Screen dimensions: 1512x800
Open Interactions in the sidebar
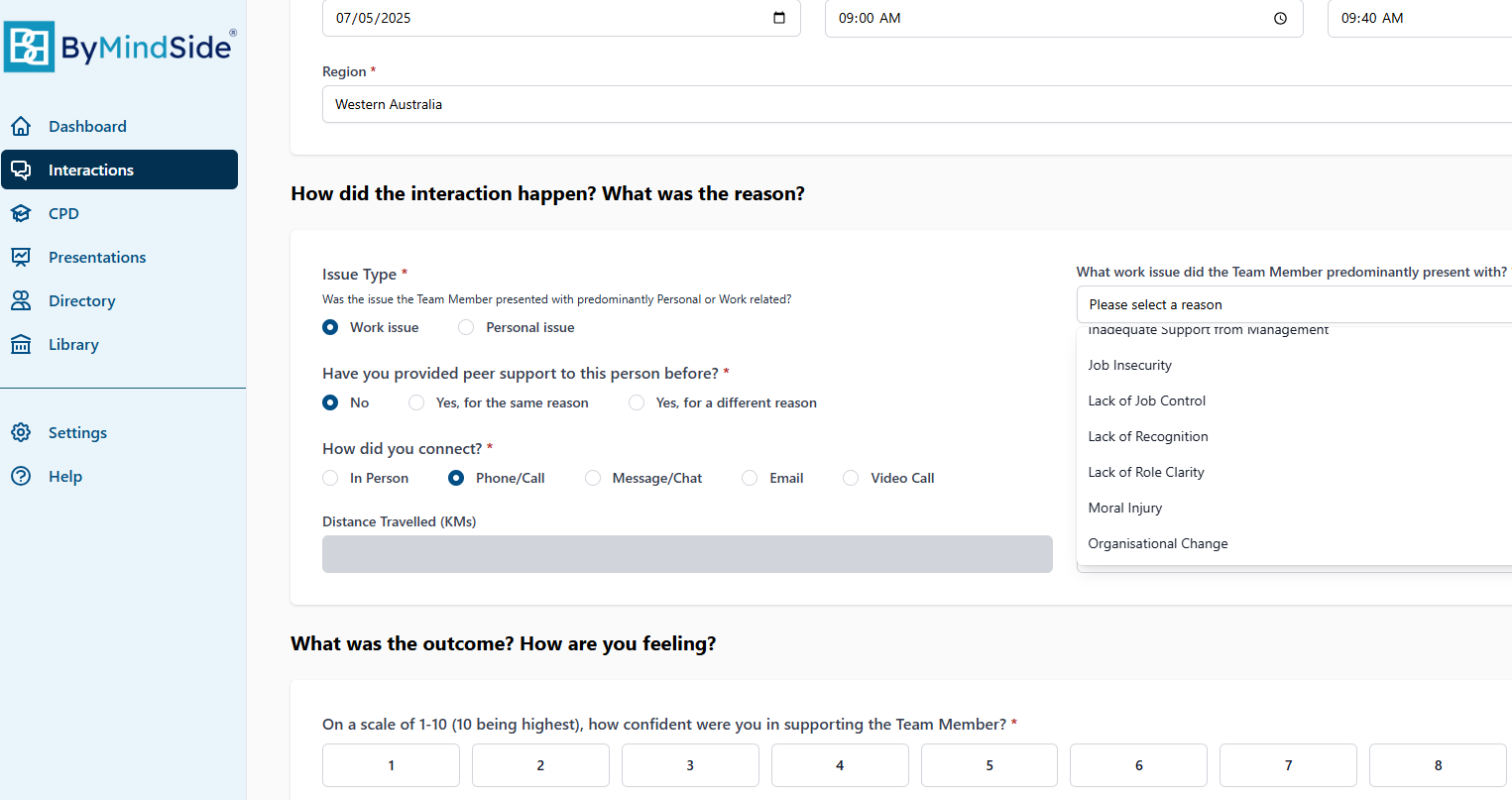119,170
